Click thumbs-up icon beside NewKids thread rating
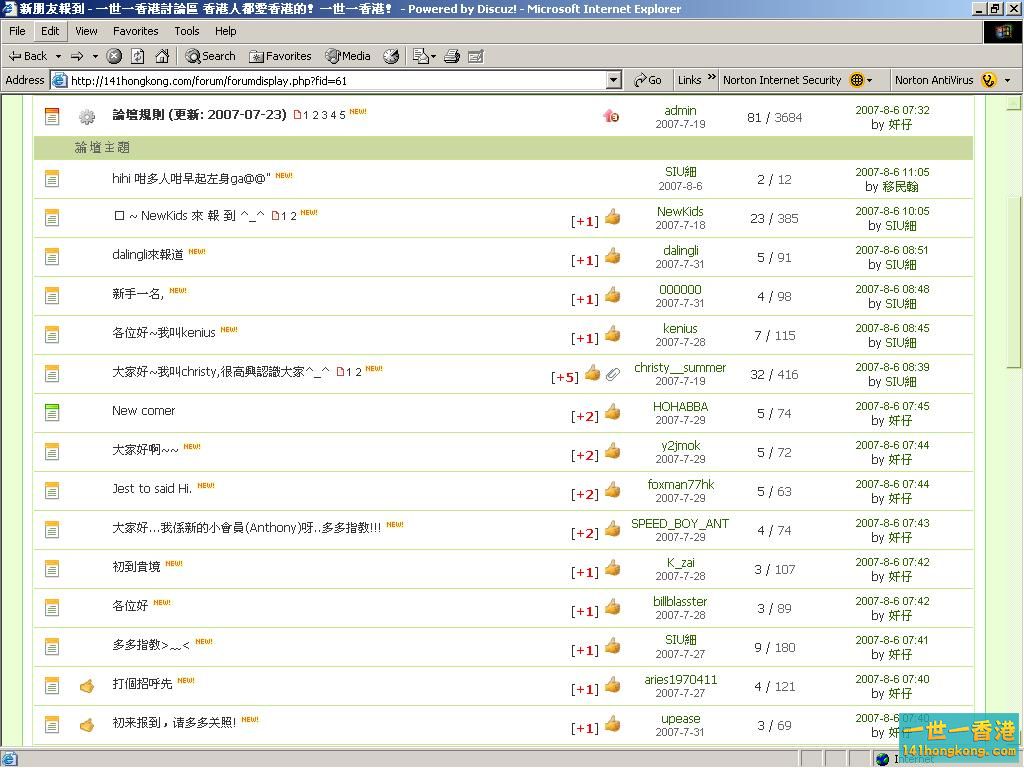Screen dimensions: 1024x768 (x=613, y=217)
